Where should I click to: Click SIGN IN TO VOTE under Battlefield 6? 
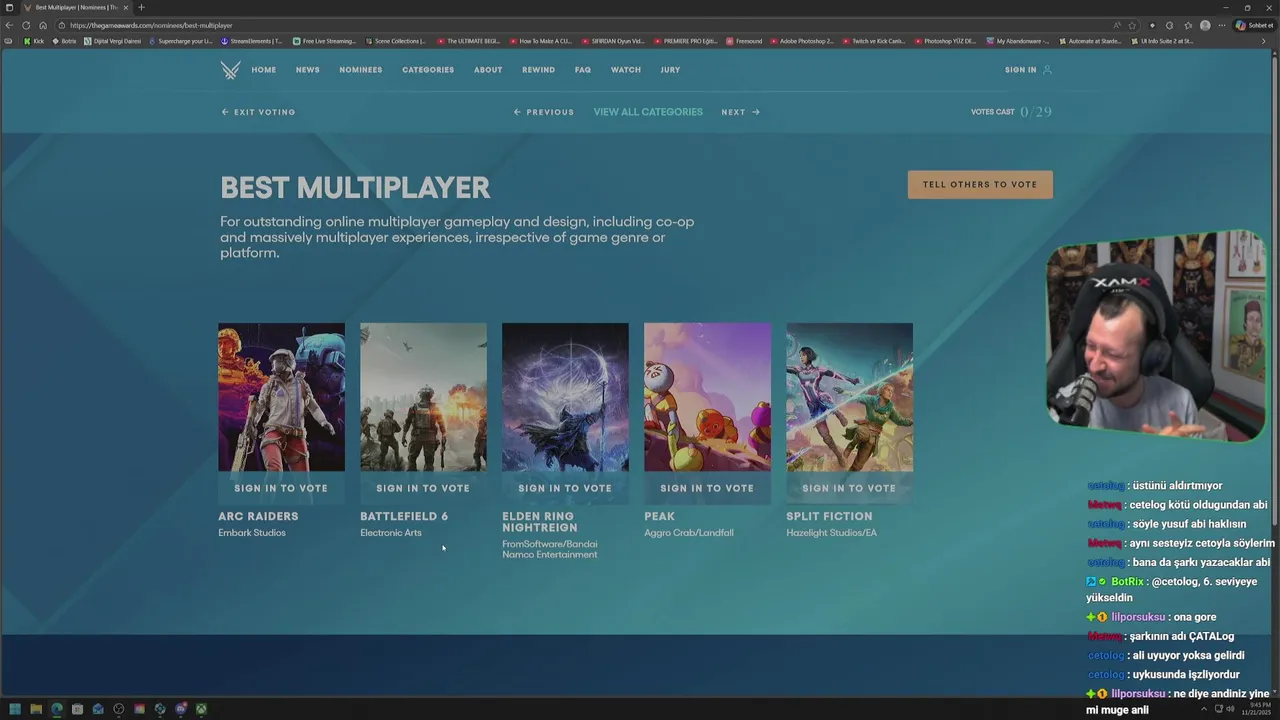point(423,488)
